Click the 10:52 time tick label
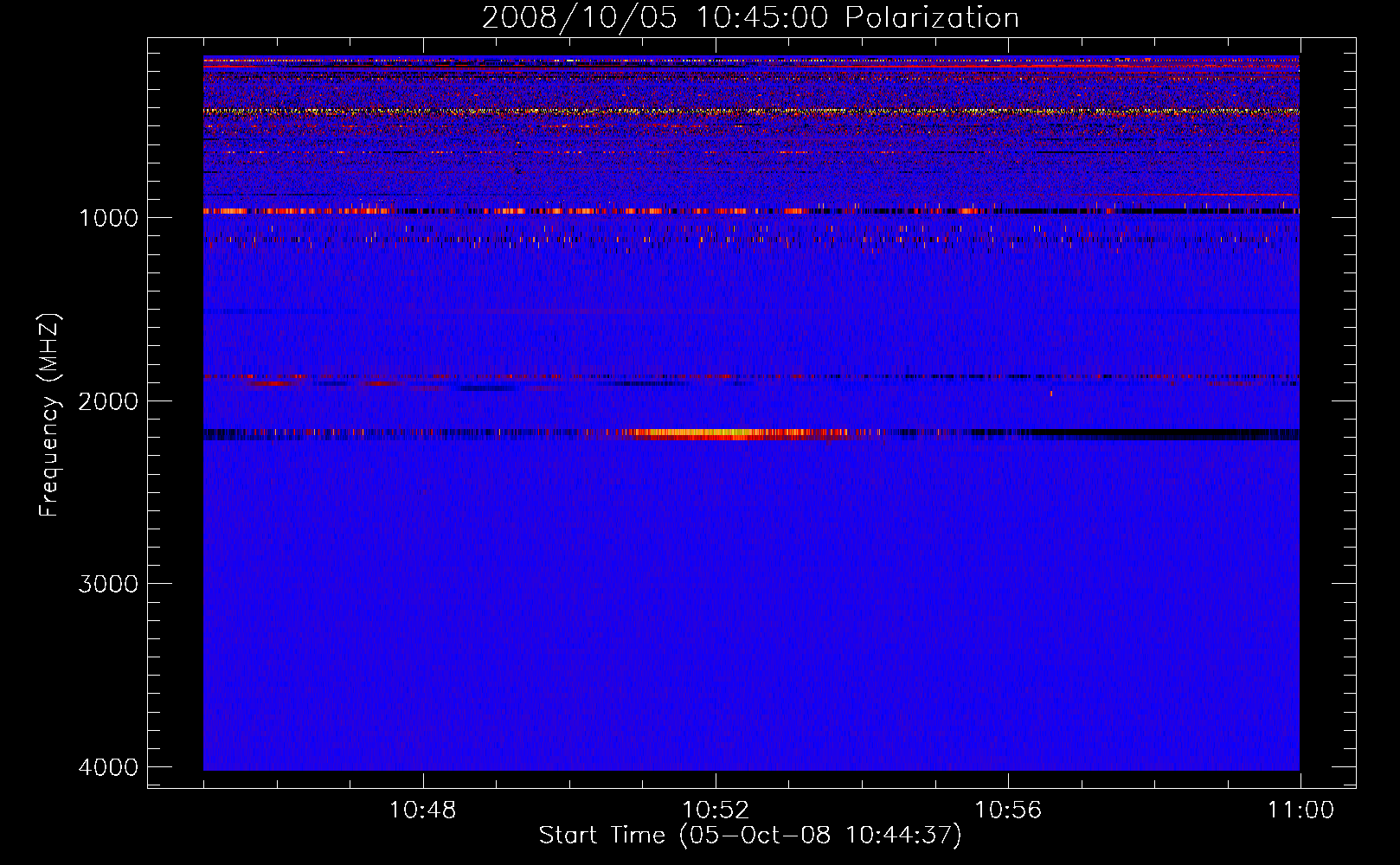Viewport: 1400px width, 865px height. (715, 811)
